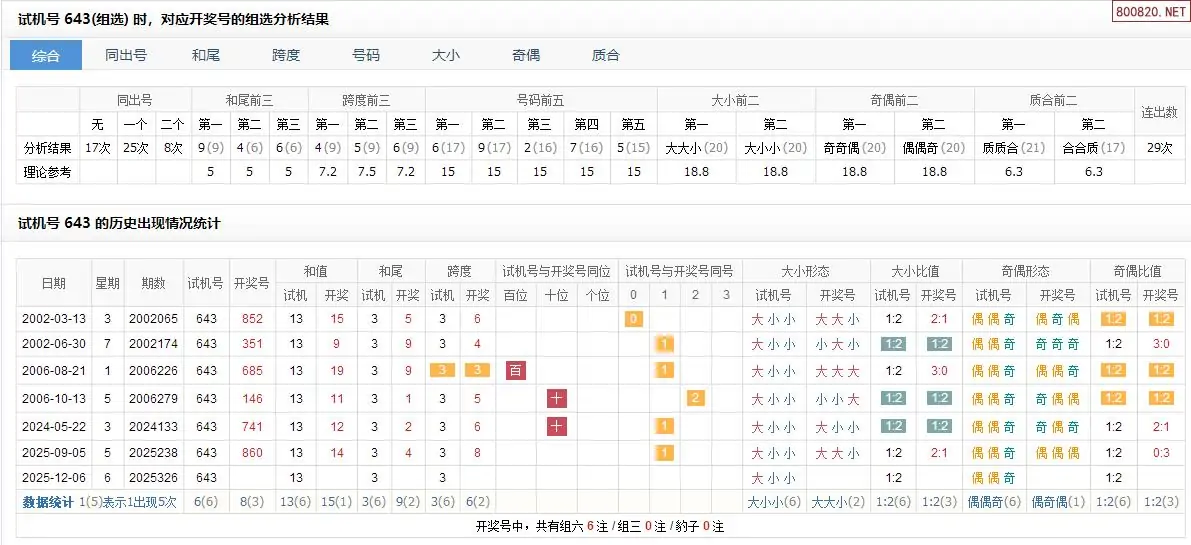The width and height of the screenshot is (1191, 545).
Task: Click the 日期 column header
Action: 53,283
